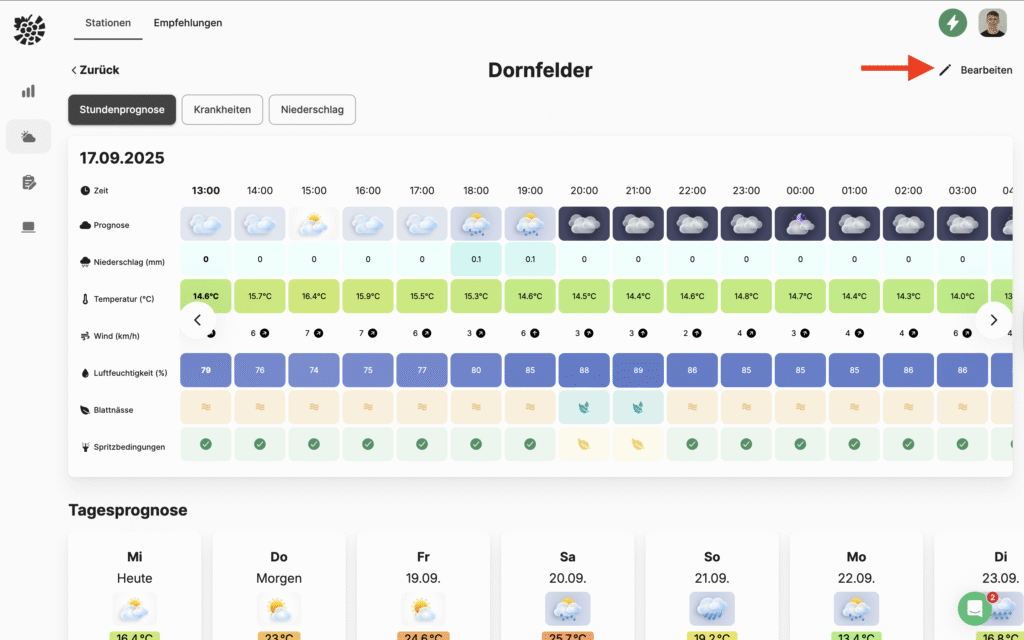Open the clipboard notes sidebar icon
This screenshot has width=1024, height=640.
click(x=28, y=182)
